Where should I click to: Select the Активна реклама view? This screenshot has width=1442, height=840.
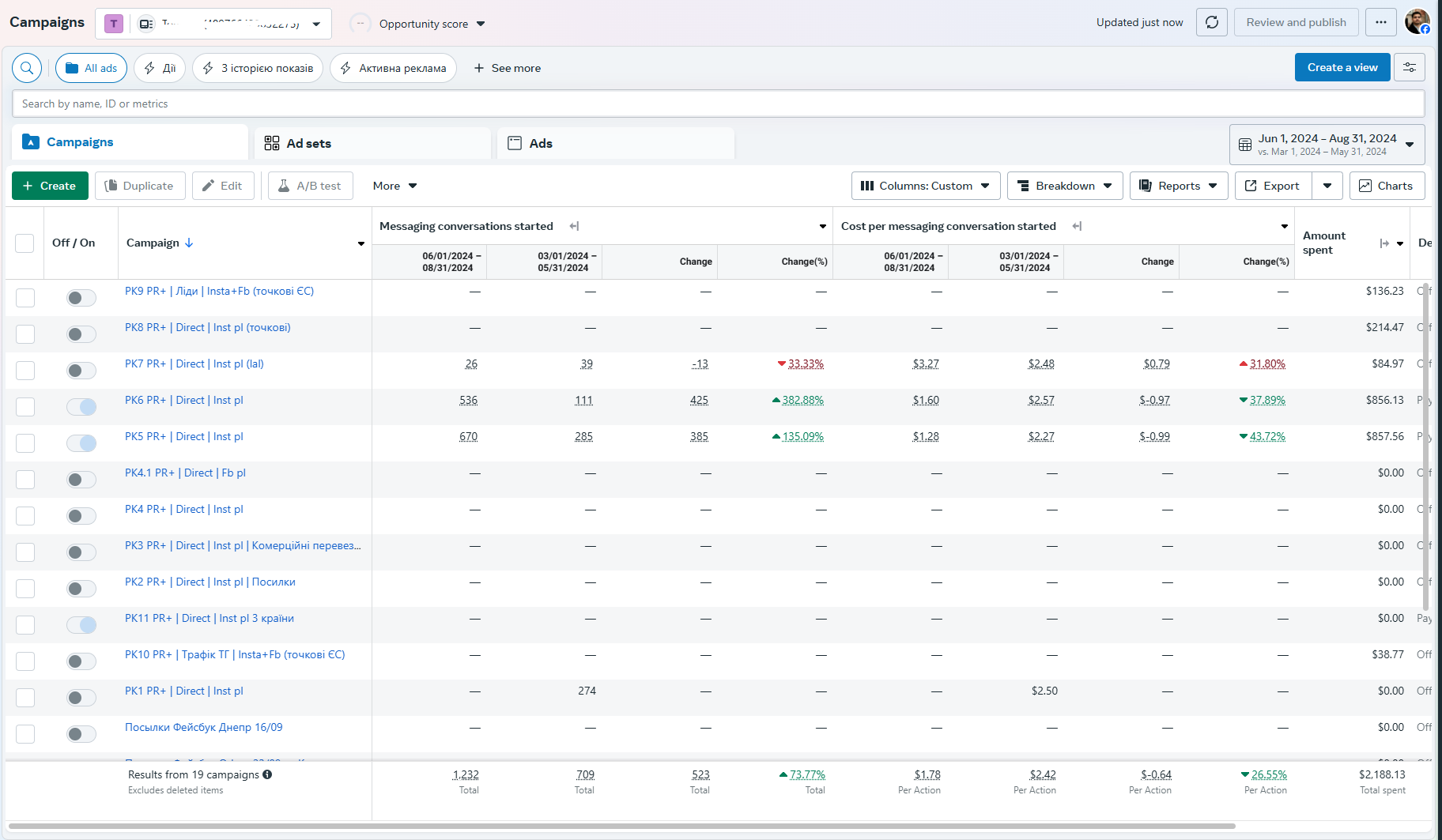(393, 68)
